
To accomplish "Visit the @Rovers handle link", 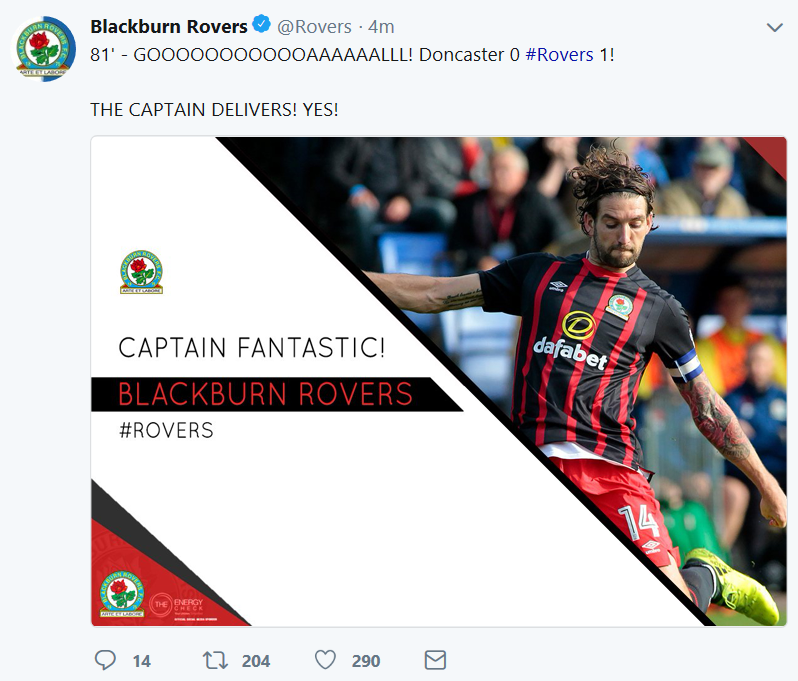I will (314, 26).
